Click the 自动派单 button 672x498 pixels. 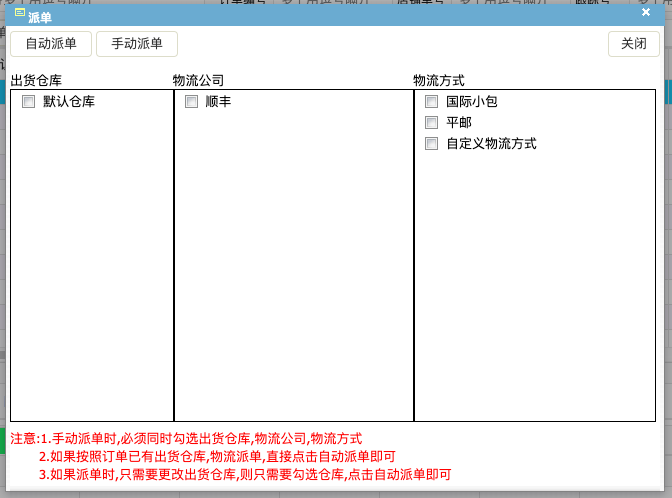point(51,44)
